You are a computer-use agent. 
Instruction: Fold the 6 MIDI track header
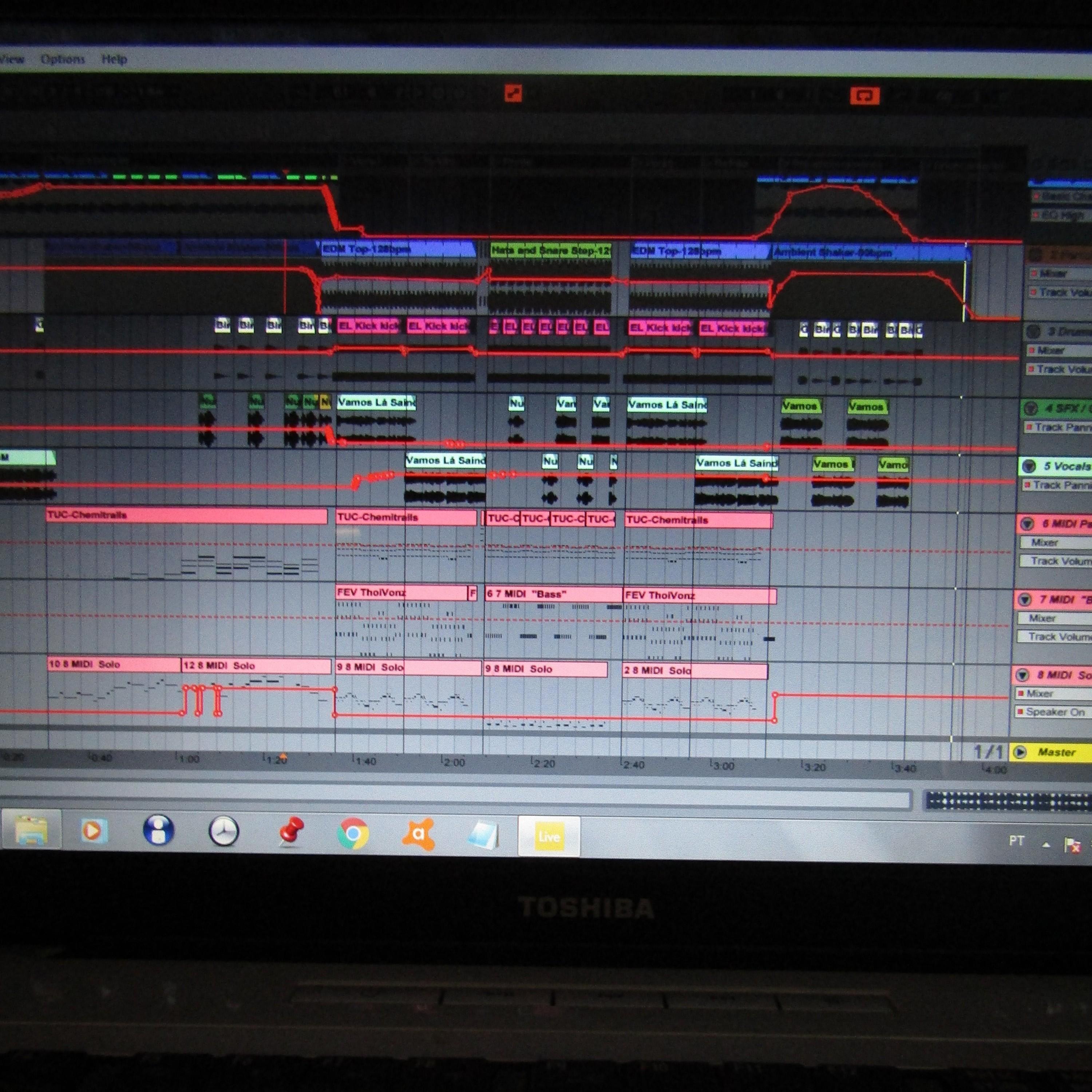tap(1026, 523)
